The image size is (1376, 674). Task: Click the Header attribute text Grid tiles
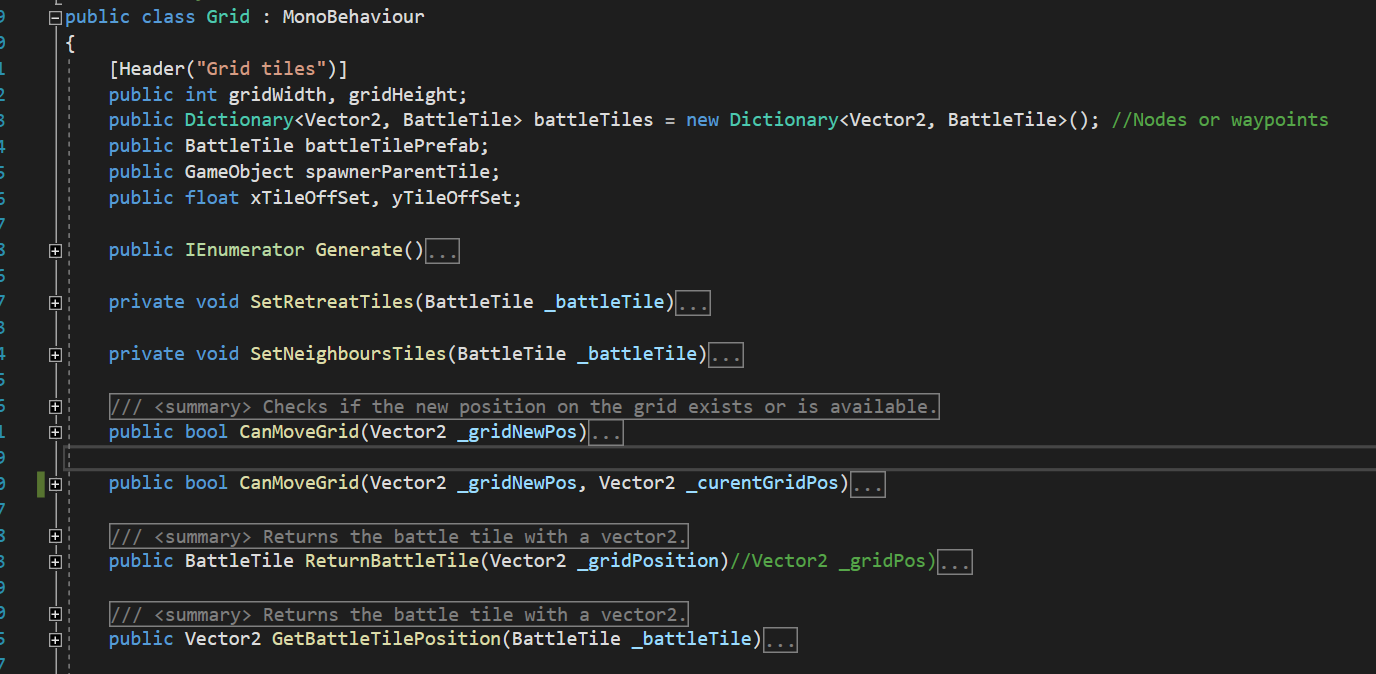click(258, 68)
